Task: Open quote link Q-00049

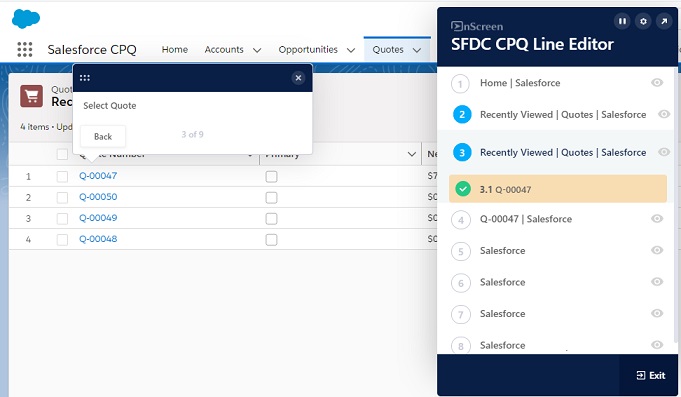Action: pos(98,218)
